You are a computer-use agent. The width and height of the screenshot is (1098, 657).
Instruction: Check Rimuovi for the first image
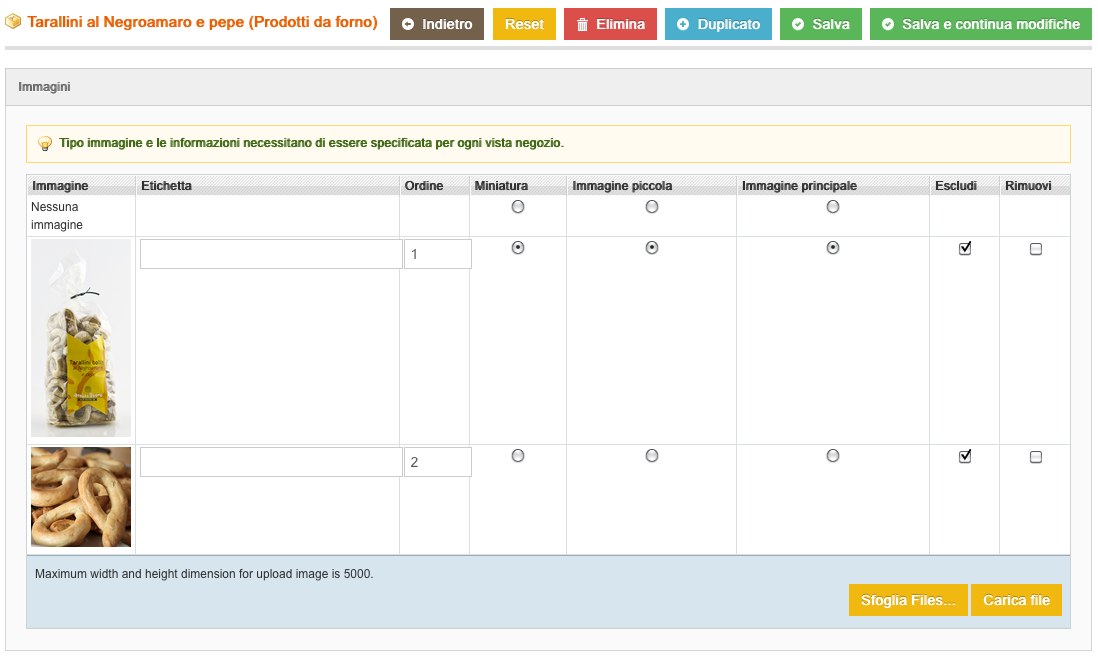tap(1036, 249)
